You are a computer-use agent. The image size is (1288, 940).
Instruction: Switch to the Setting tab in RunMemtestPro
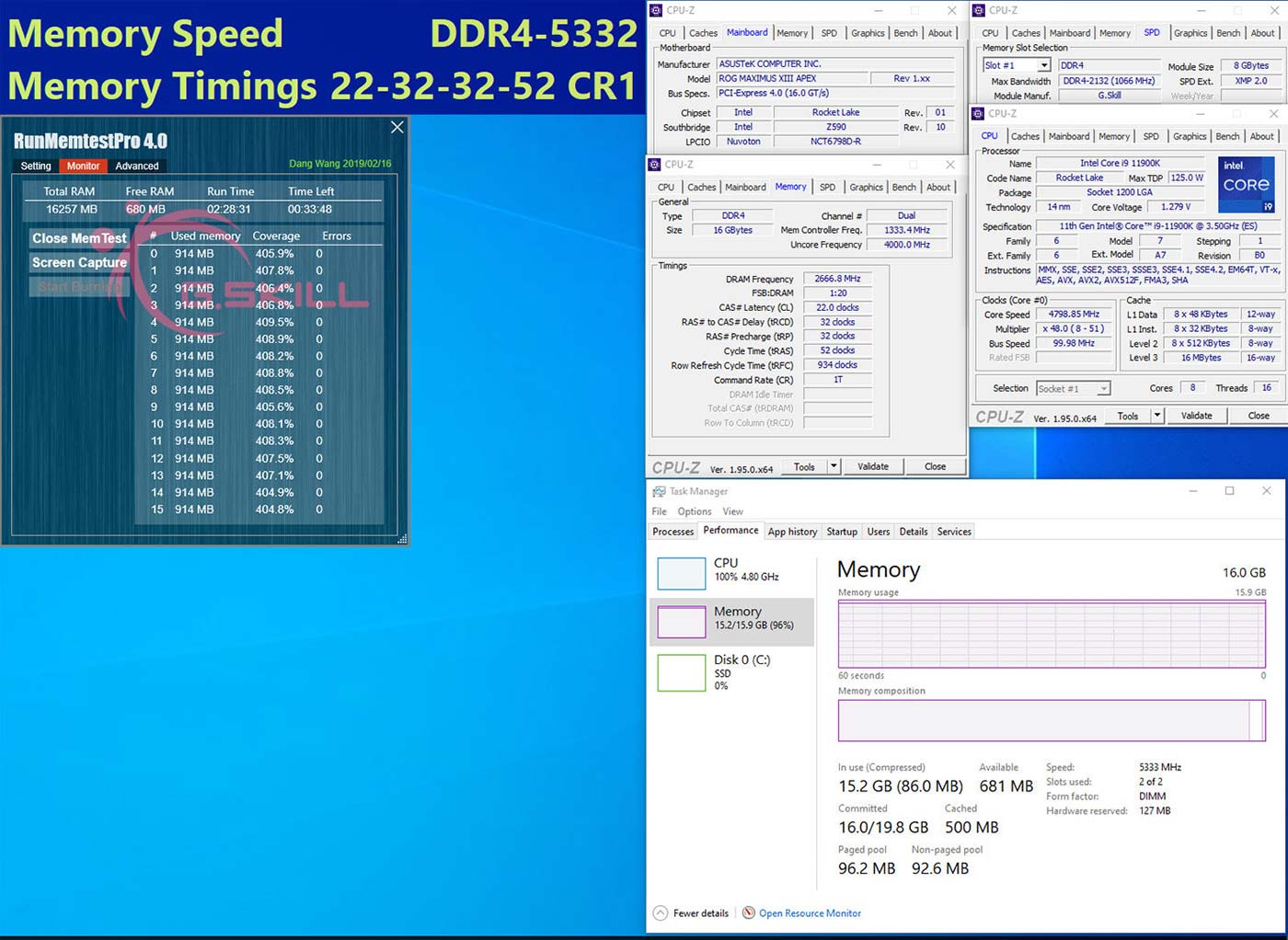(36, 166)
